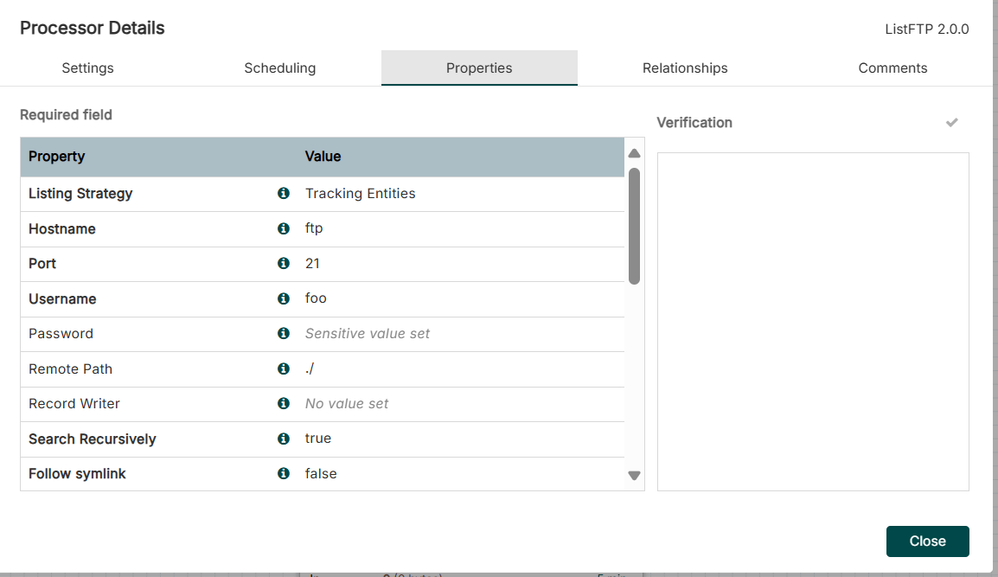Viewport: 998px width, 577px height.
Task: Switch to the Settings tab
Action: [x=88, y=68]
